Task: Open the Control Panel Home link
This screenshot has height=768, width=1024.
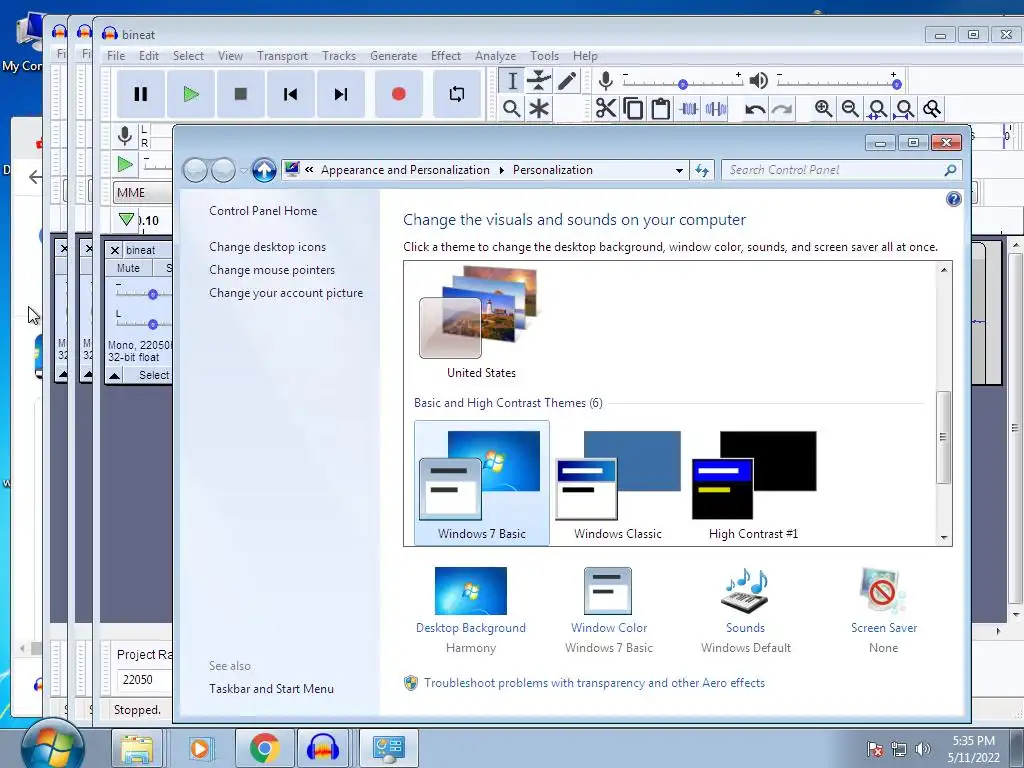Action: (263, 211)
